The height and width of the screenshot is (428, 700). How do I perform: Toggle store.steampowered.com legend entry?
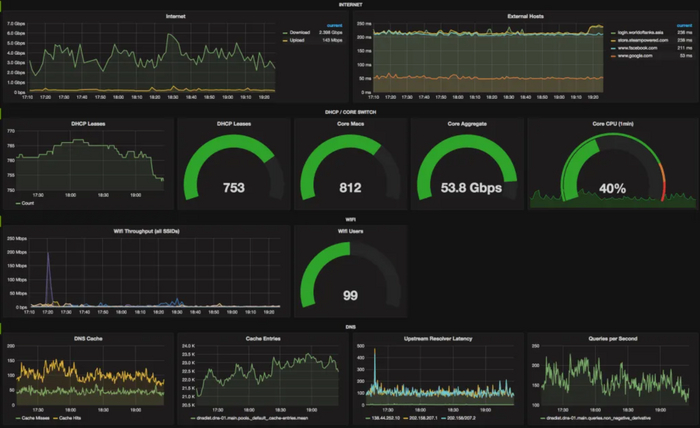643,40
